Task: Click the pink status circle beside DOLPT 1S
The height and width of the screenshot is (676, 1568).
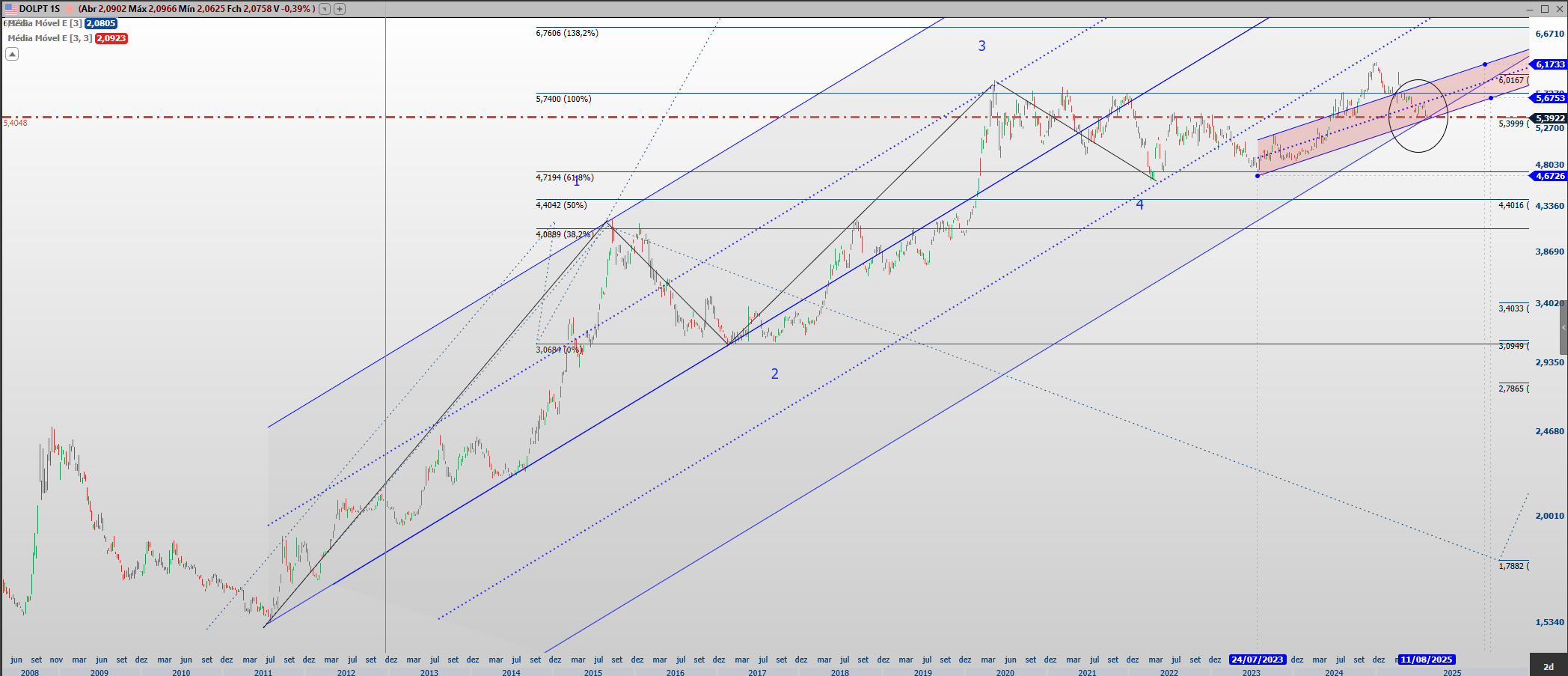Action: pyautogui.click(x=69, y=9)
